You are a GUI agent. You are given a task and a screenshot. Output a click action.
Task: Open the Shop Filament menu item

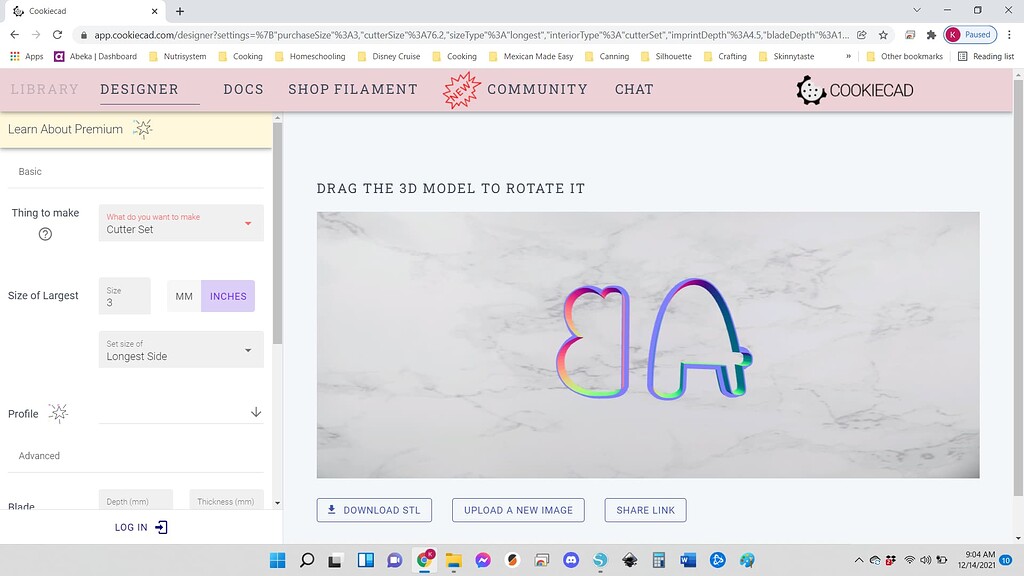353,89
